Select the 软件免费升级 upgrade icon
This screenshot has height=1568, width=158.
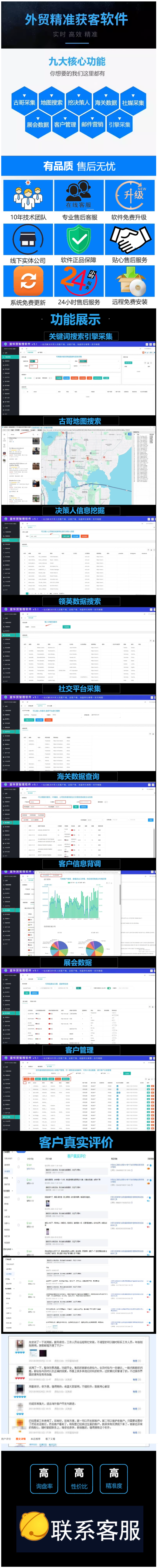tap(130, 195)
